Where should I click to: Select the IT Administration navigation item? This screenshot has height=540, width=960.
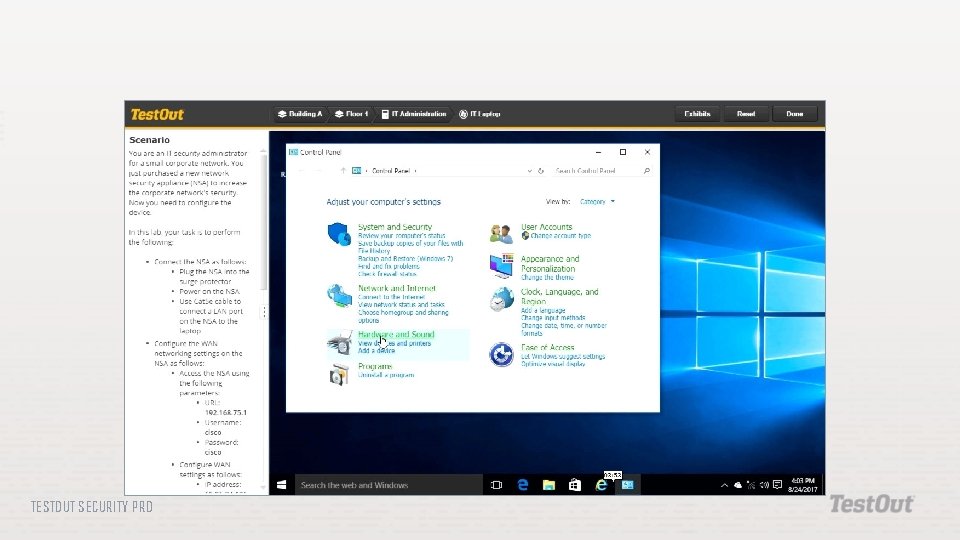click(x=414, y=114)
